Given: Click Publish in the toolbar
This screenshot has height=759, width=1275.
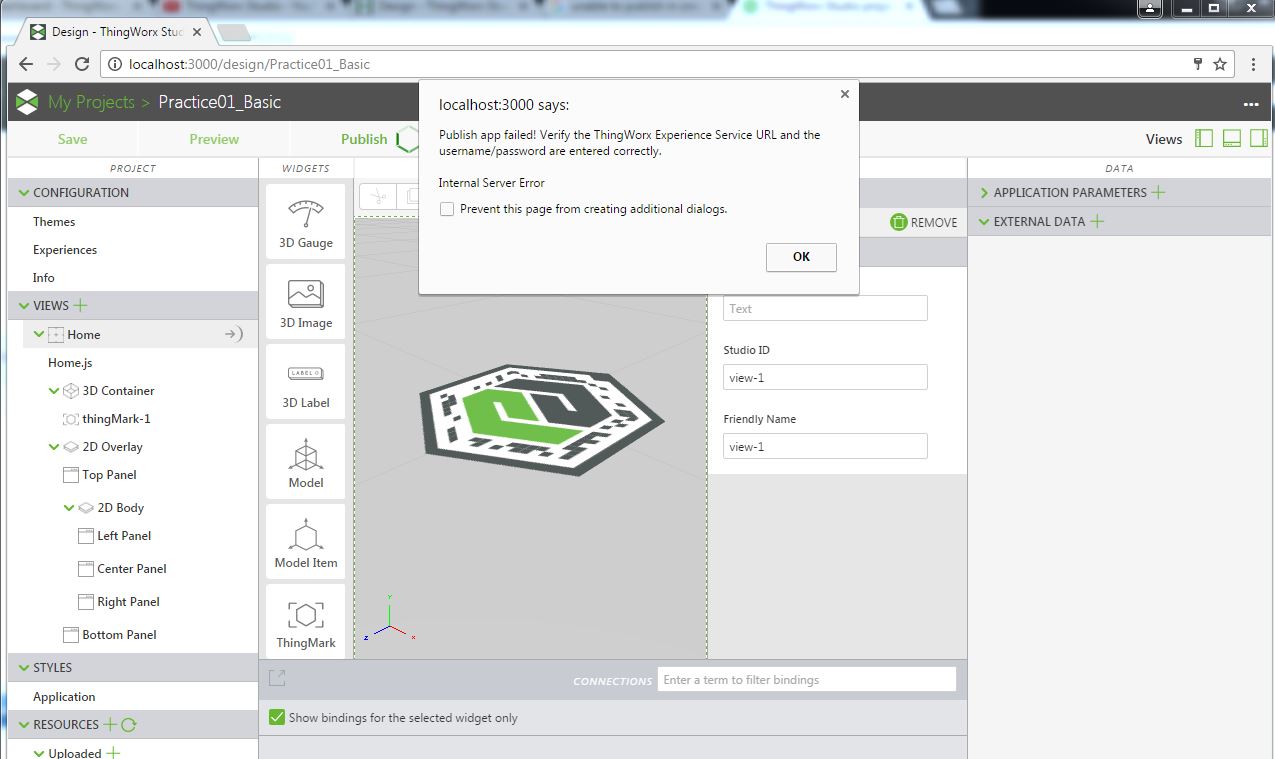Looking at the screenshot, I should click(x=364, y=139).
